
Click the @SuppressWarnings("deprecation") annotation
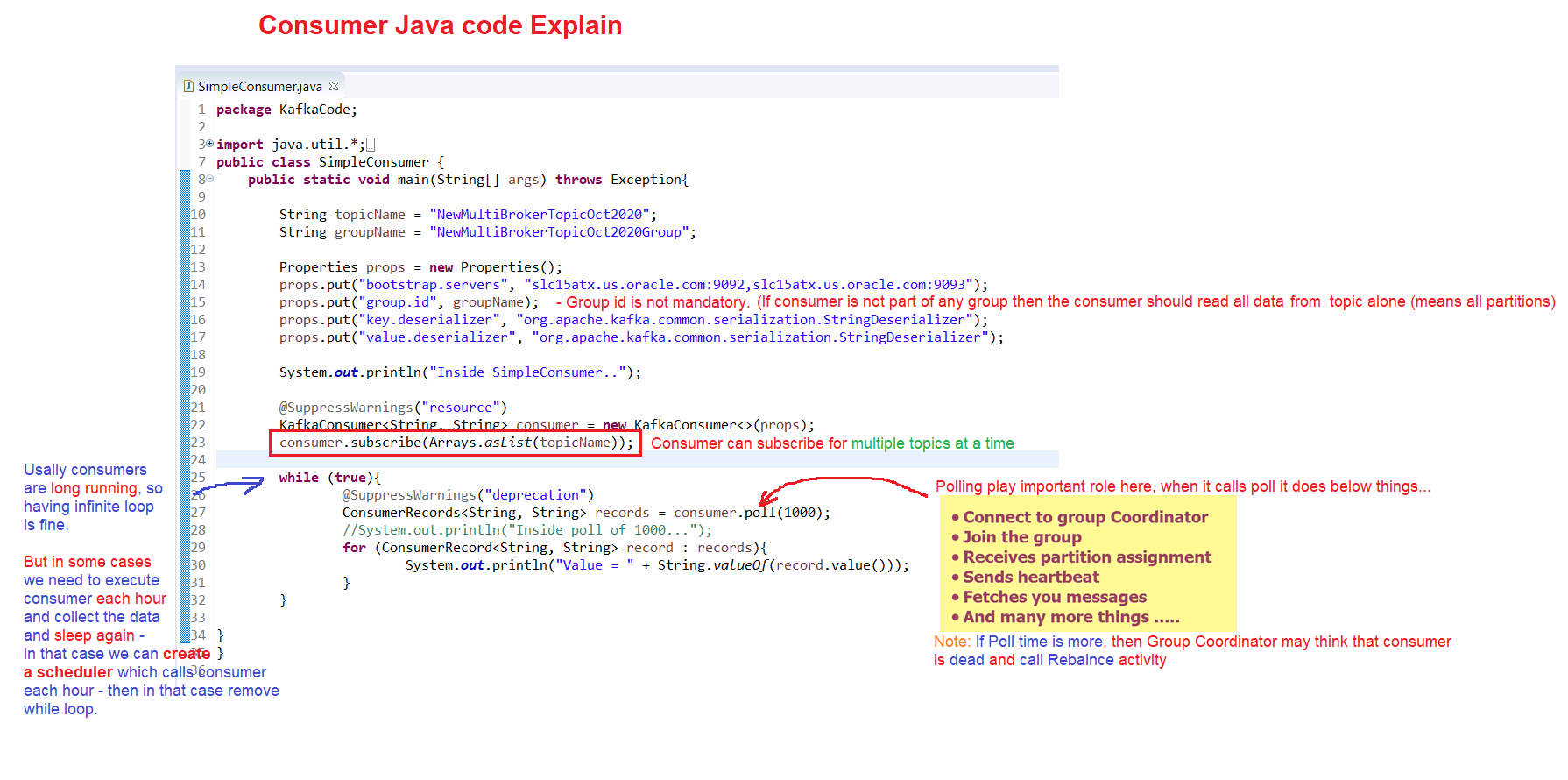[468, 495]
